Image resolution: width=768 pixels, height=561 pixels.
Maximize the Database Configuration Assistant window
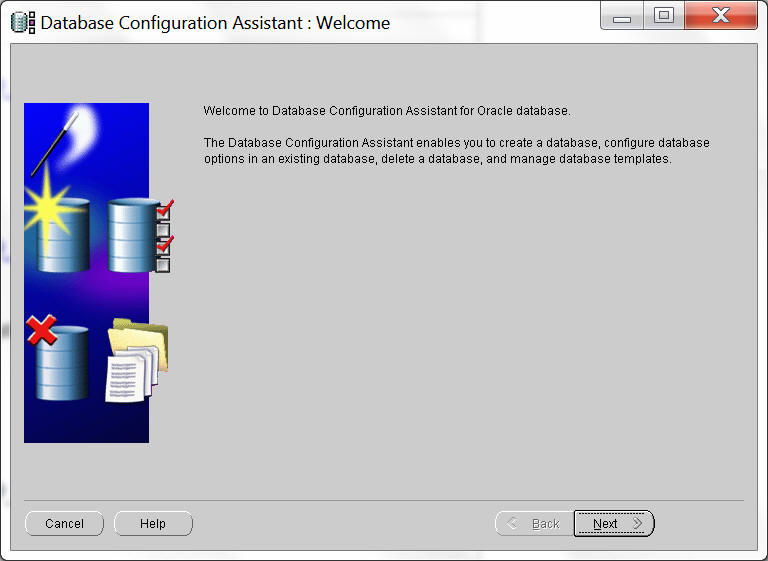[x=664, y=16]
